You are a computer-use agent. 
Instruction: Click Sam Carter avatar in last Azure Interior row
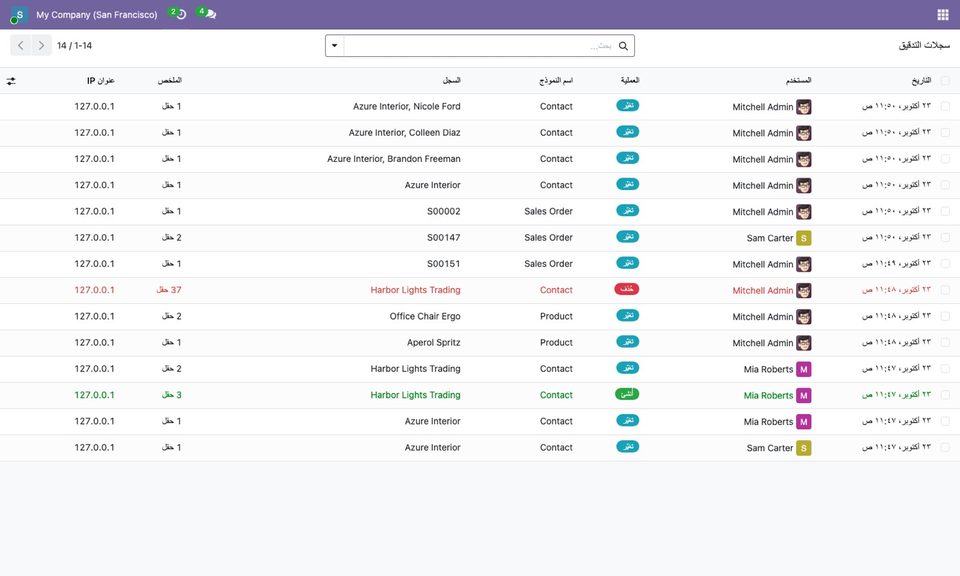804,448
